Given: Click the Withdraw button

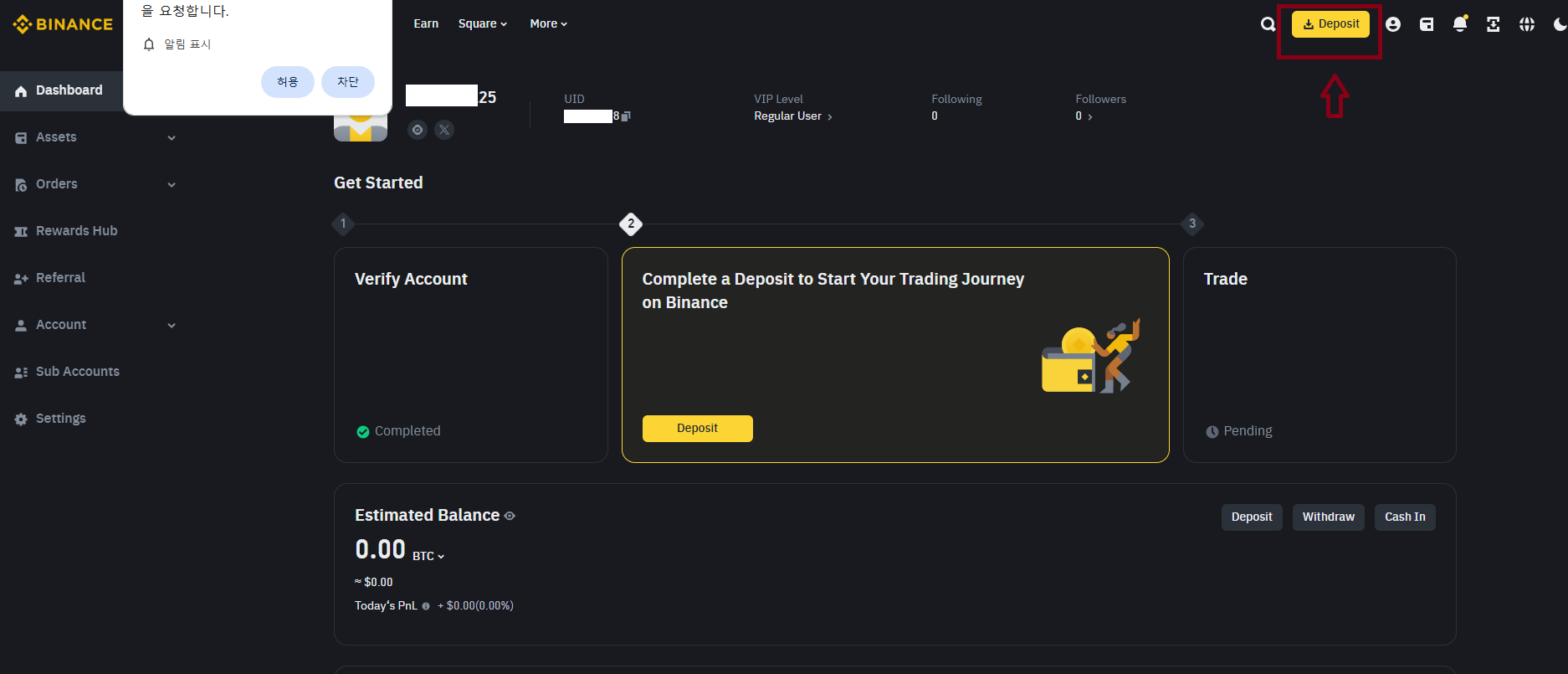Looking at the screenshot, I should coord(1329,517).
